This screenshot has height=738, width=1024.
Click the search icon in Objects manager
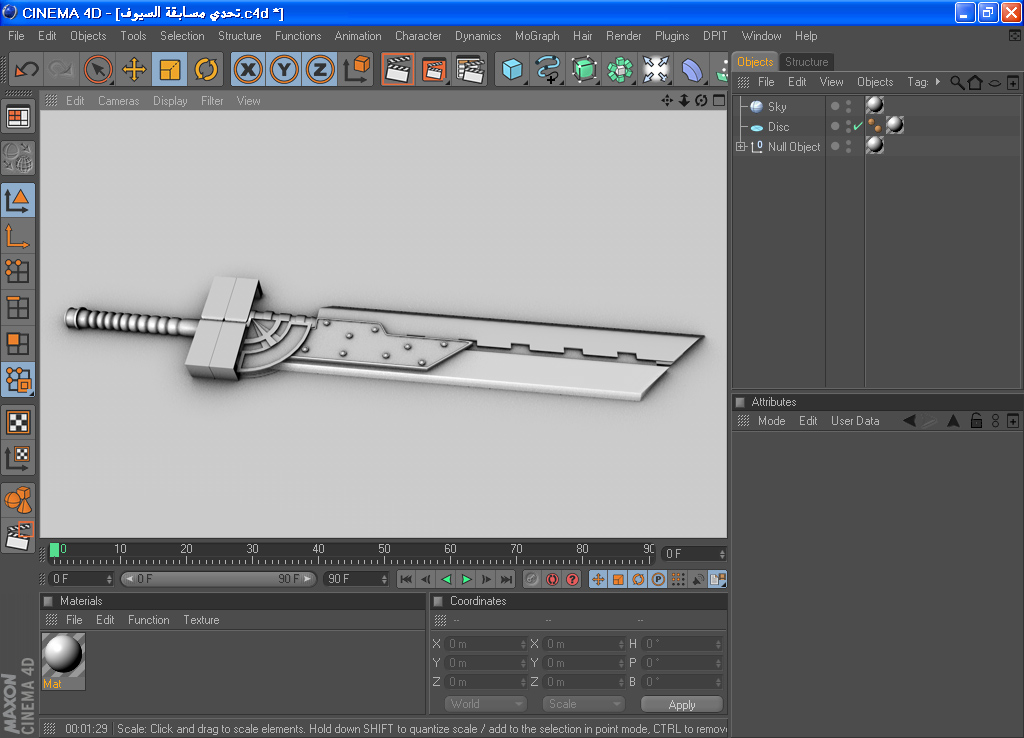tap(957, 82)
